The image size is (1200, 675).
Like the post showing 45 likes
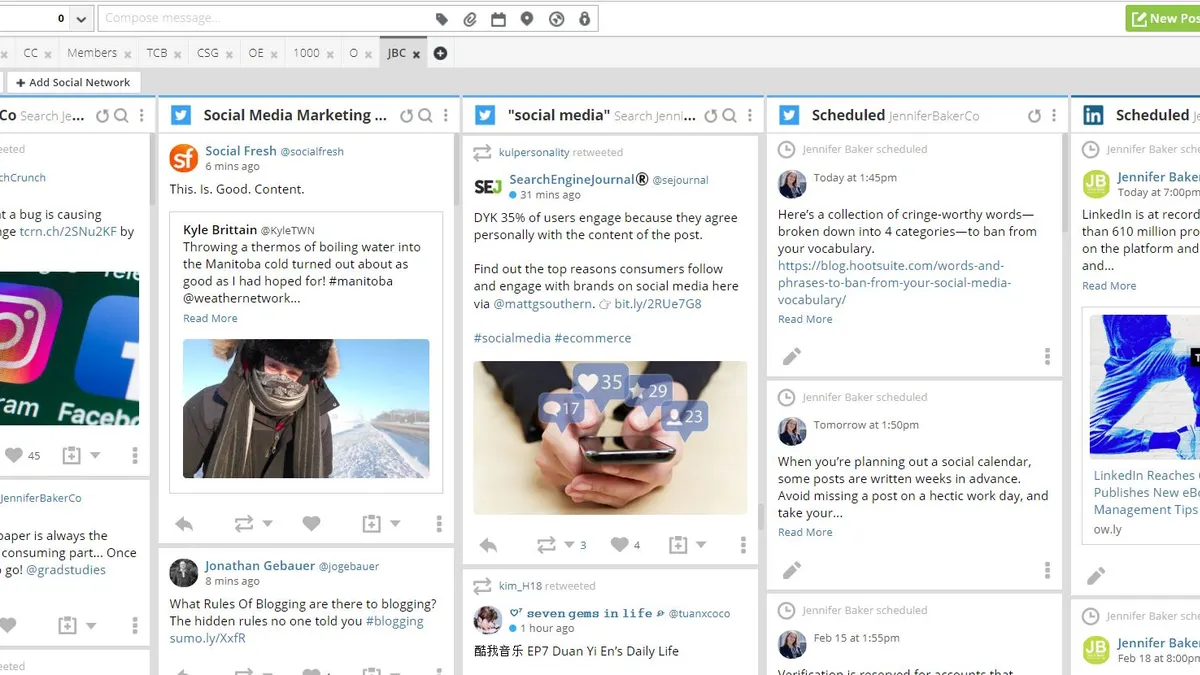tap(13, 455)
